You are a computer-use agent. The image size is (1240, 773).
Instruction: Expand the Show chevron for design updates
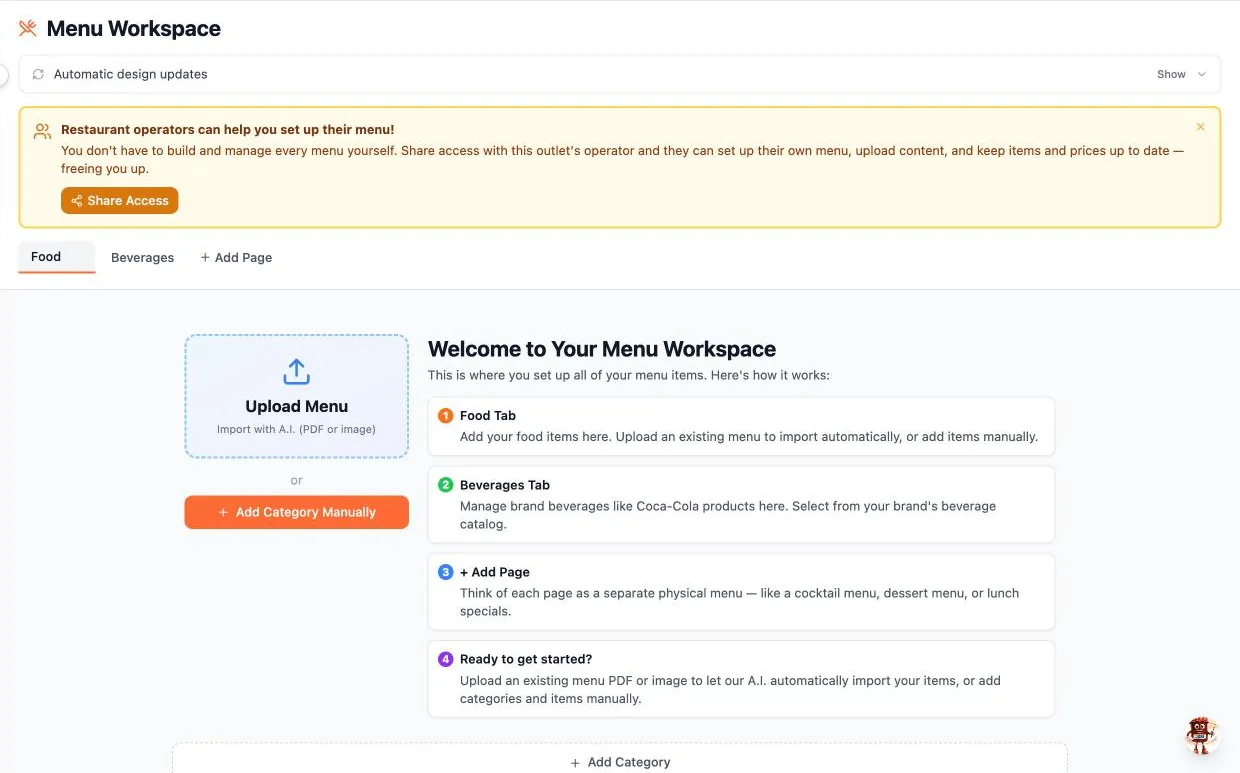[x=1201, y=74]
